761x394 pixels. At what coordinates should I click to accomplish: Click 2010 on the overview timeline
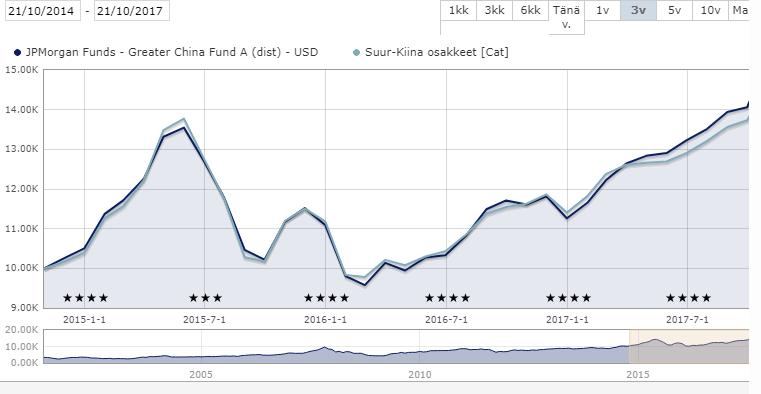click(x=420, y=375)
